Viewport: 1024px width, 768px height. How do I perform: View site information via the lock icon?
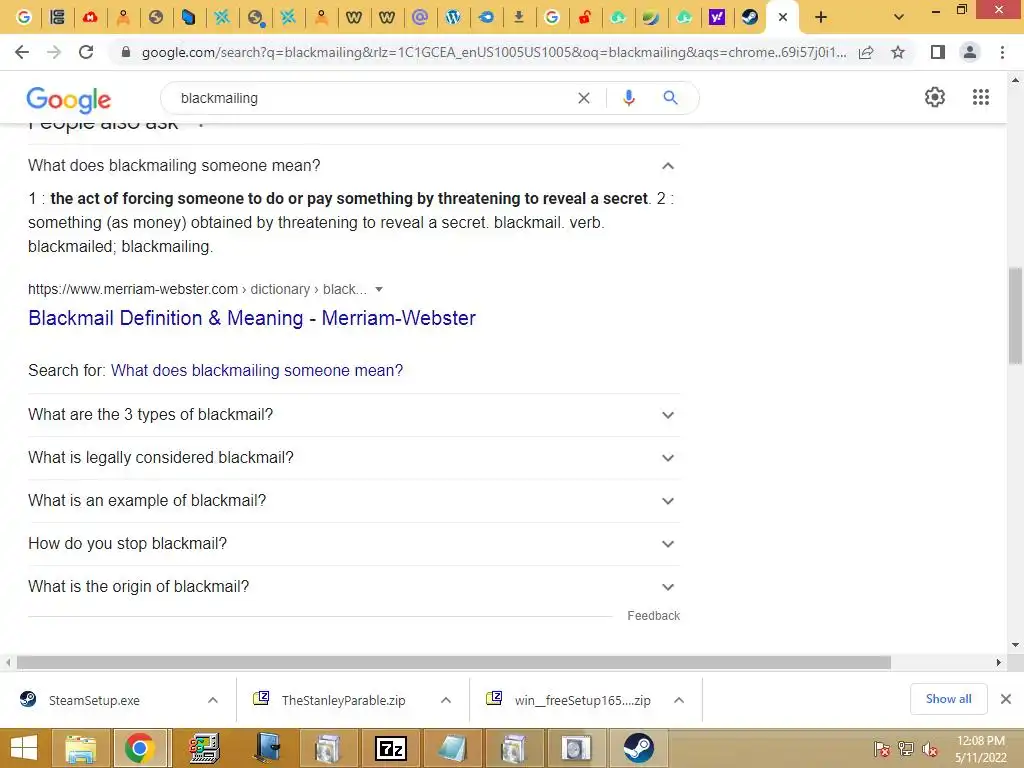coord(126,52)
